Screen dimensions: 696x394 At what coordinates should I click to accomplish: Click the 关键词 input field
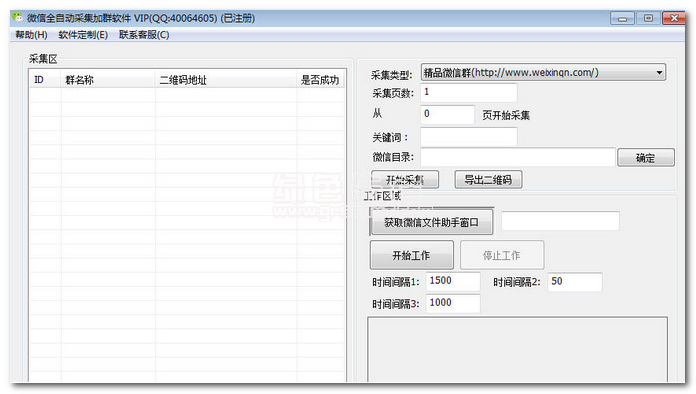point(468,137)
